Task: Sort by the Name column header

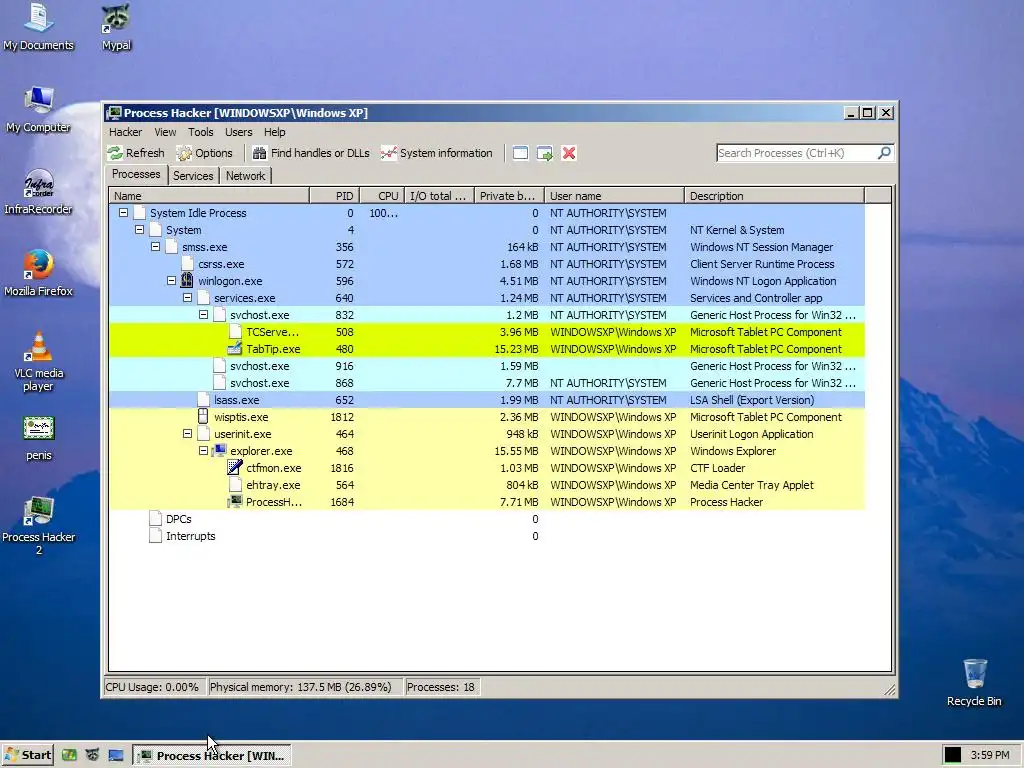Action: pos(209,195)
